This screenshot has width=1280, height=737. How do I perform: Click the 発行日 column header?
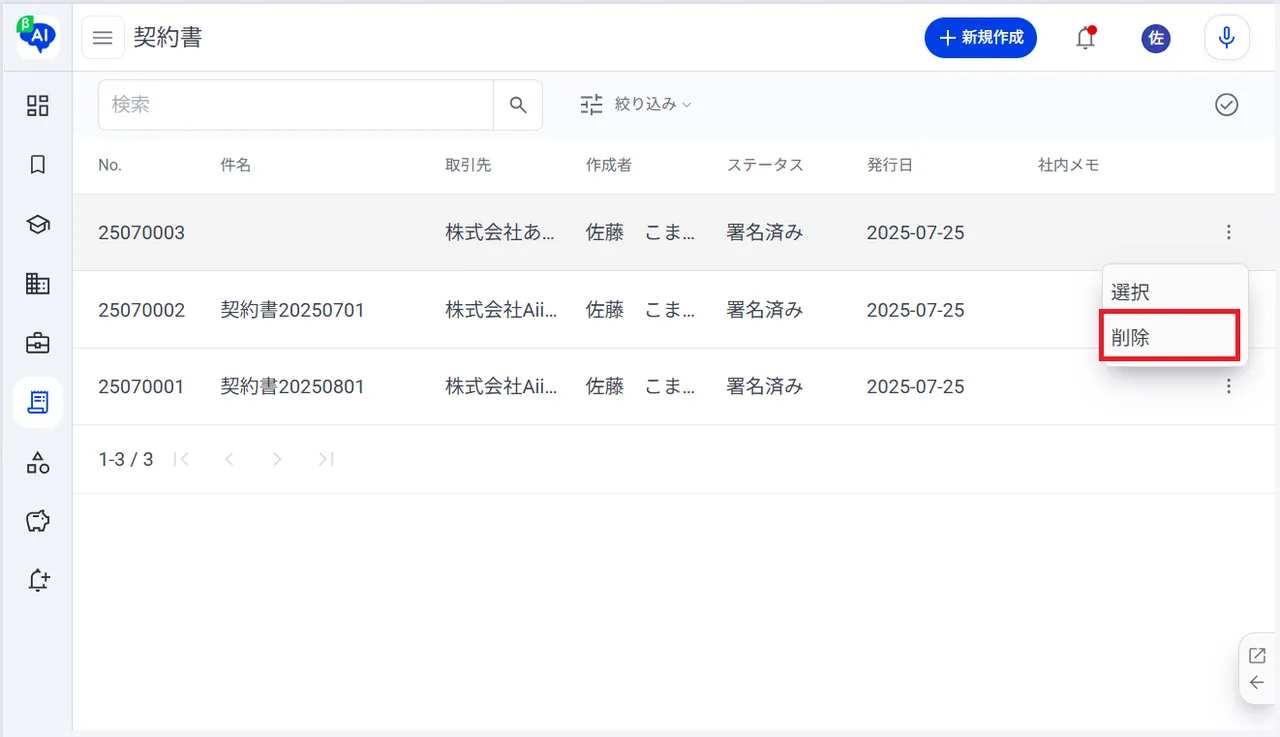(890, 165)
